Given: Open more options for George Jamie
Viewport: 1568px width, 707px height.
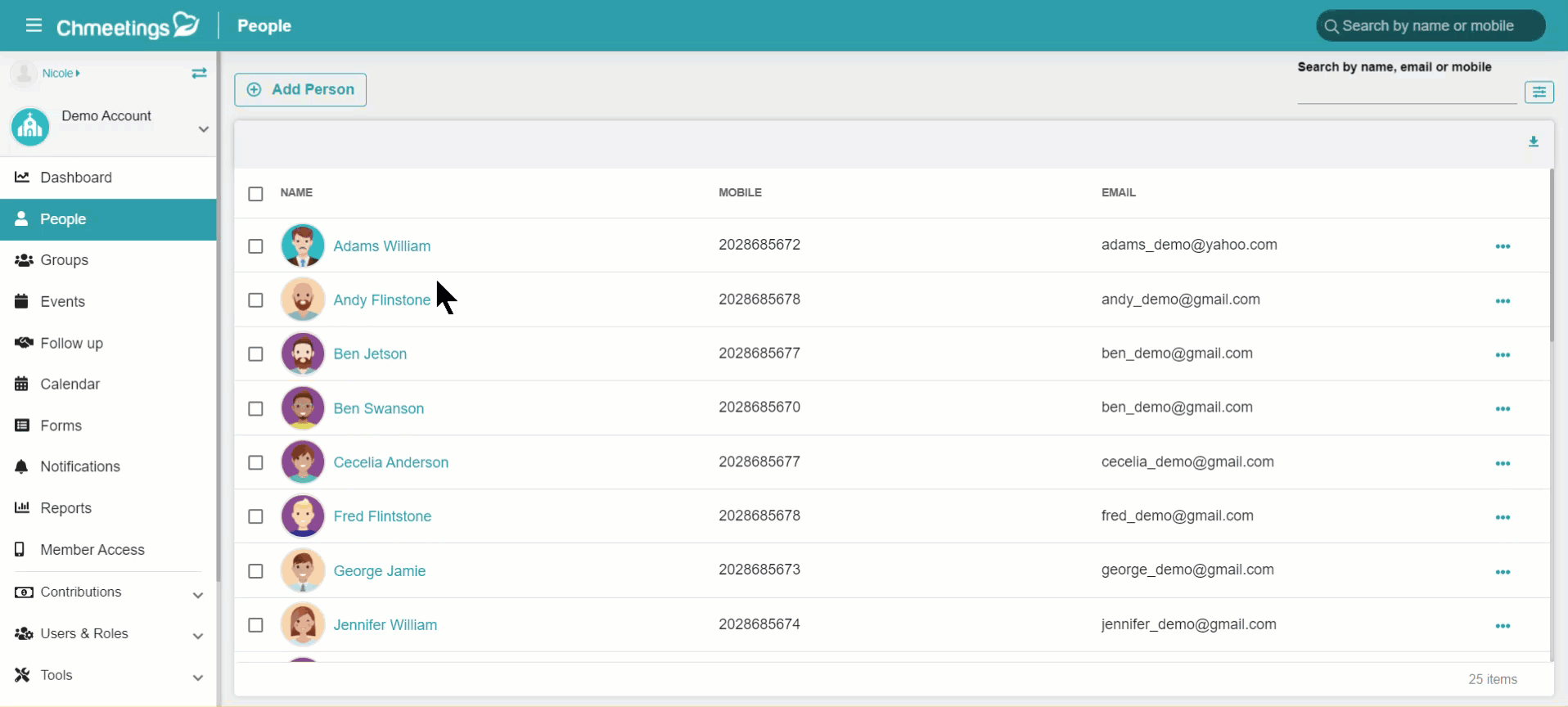Looking at the screenshot, I should pyautogui.click(x=1503, y=572).
